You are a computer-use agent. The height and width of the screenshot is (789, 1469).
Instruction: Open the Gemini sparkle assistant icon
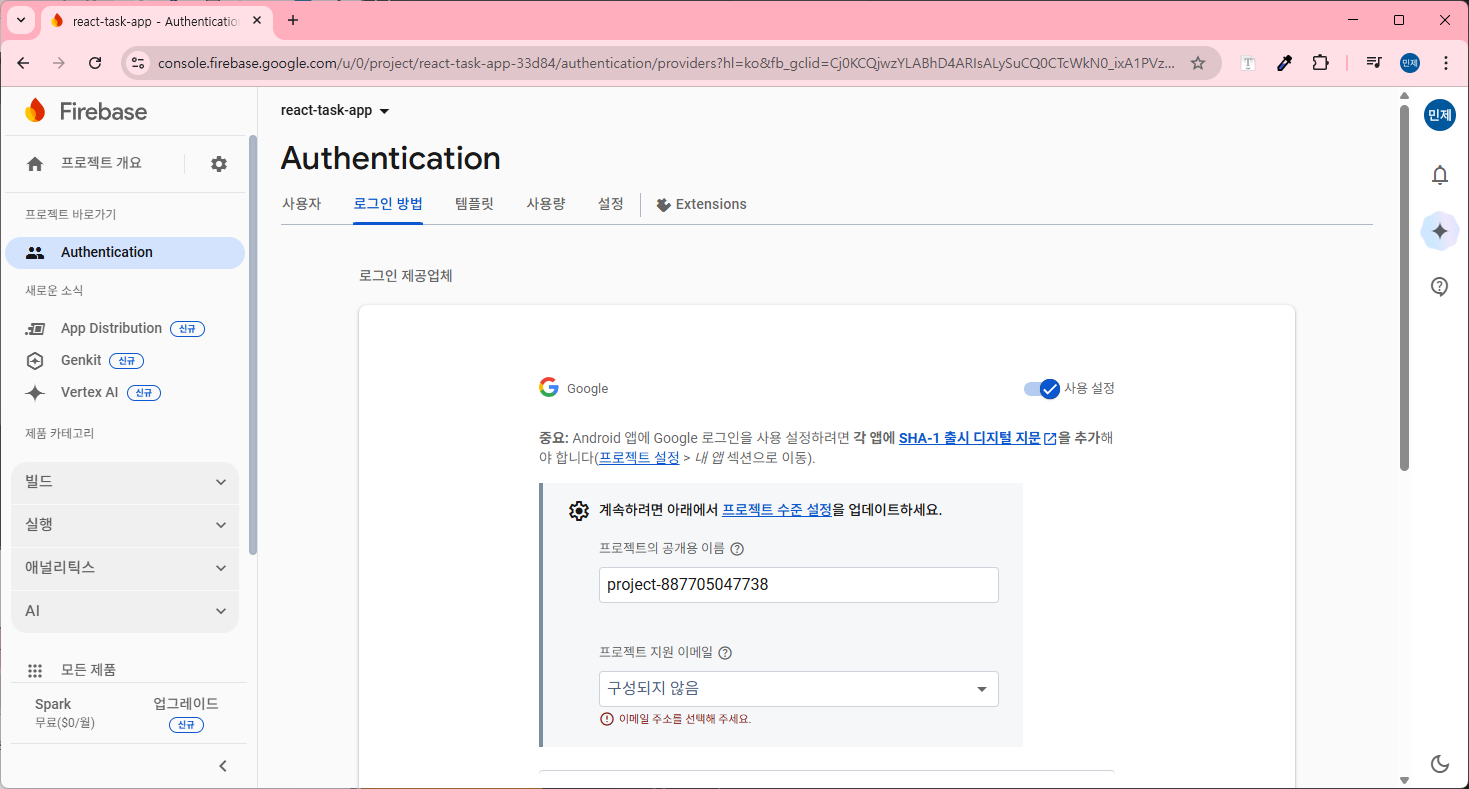pyautogui.click(x=1440, y=231)
